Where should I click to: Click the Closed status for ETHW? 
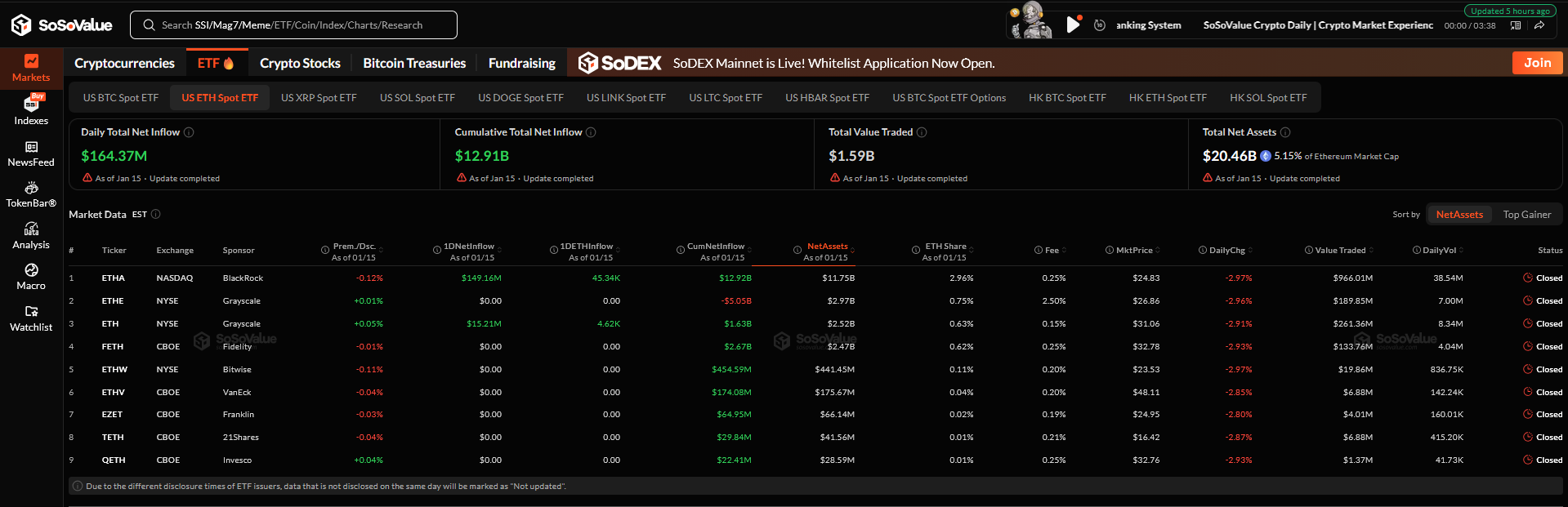pyautogui.click(x=1543, y=369)
